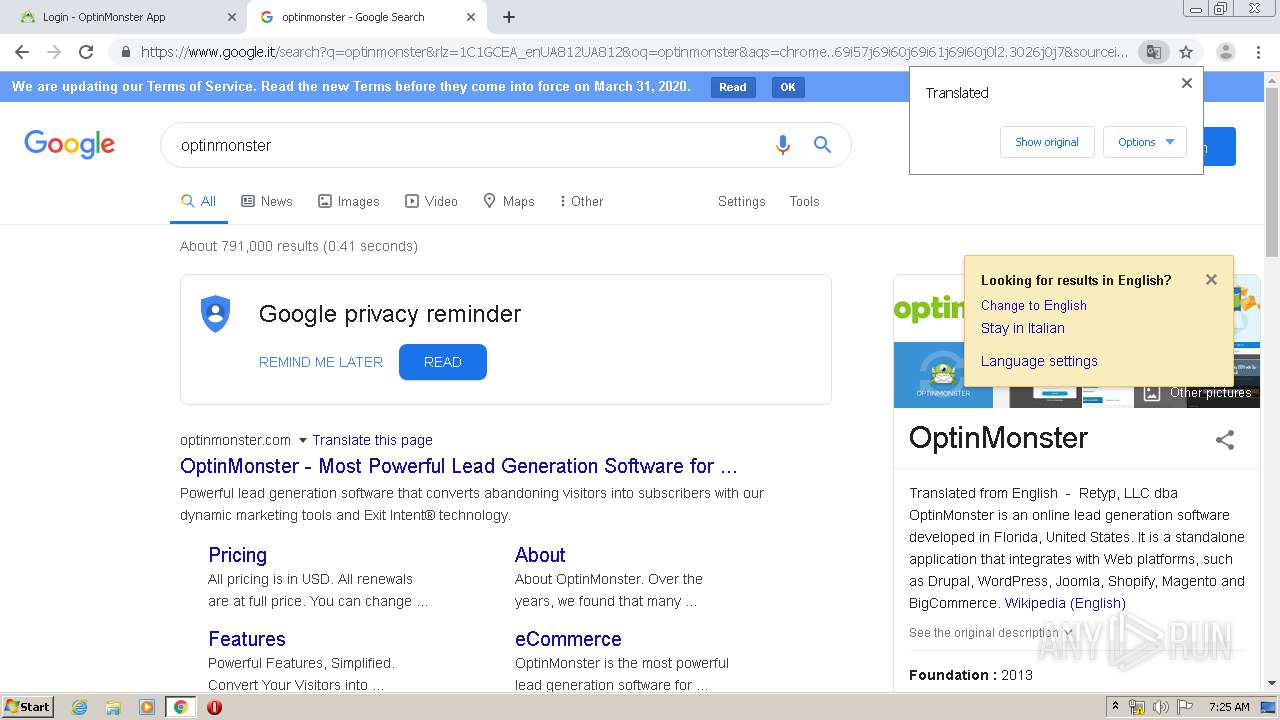Image resolution: width=1280 pixels, height=720 pixels.
Task: Open the file explorer taskbar icon
Action: tap(113, 707)
